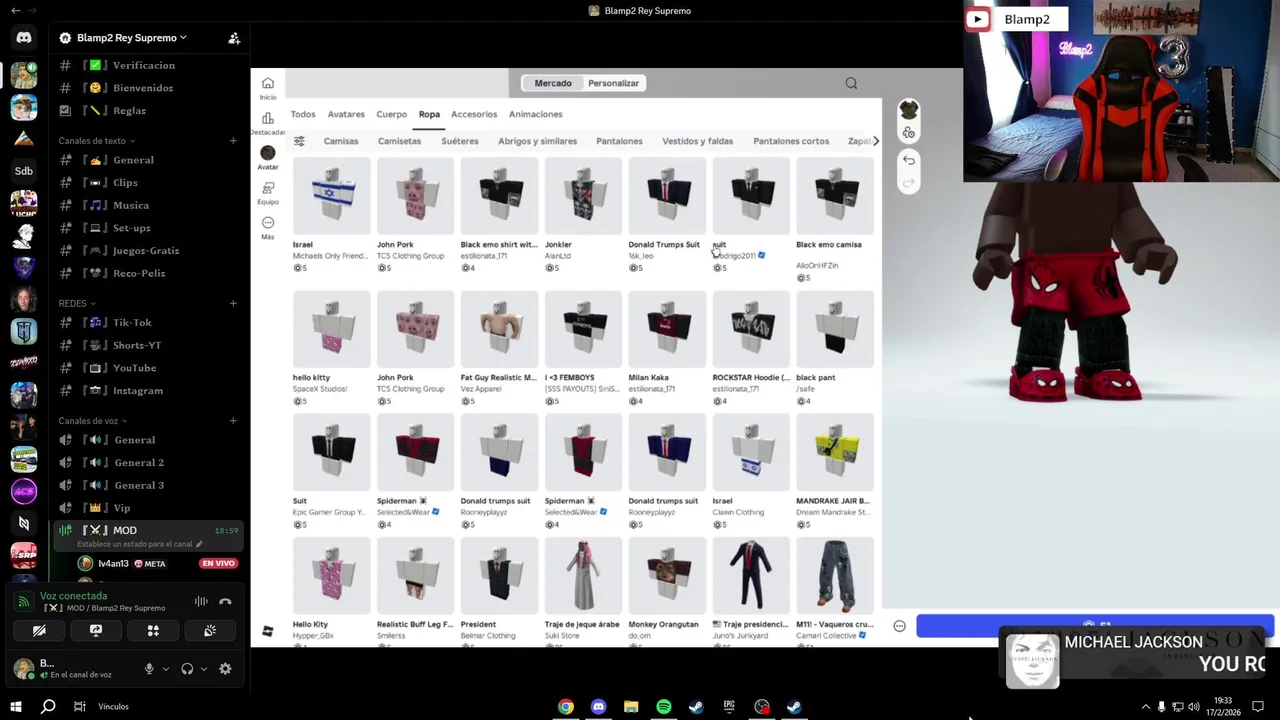
Task: Disconnect from voice with hang-up icon
Action: coord(225,601)
